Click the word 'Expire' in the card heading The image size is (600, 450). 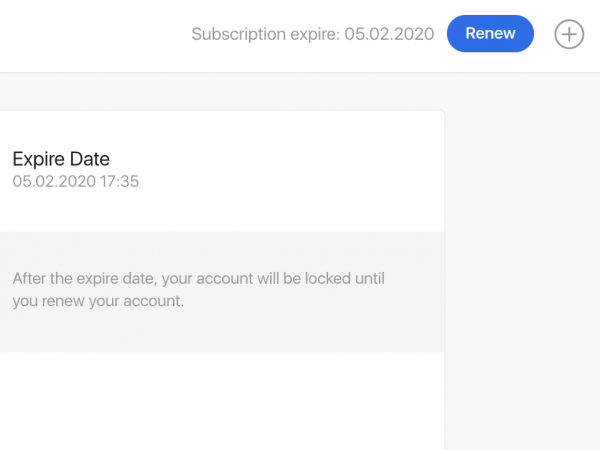(x=39, y=158)
